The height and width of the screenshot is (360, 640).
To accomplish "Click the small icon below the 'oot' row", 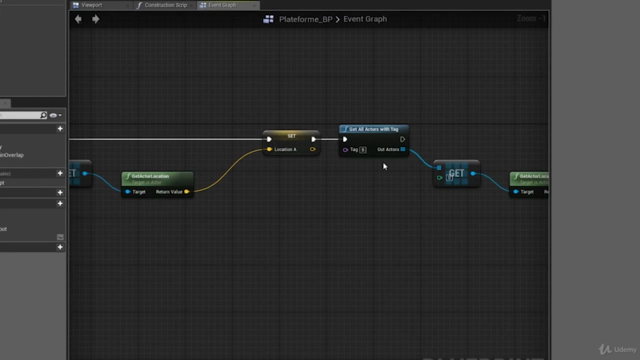I will coord(60,237).
